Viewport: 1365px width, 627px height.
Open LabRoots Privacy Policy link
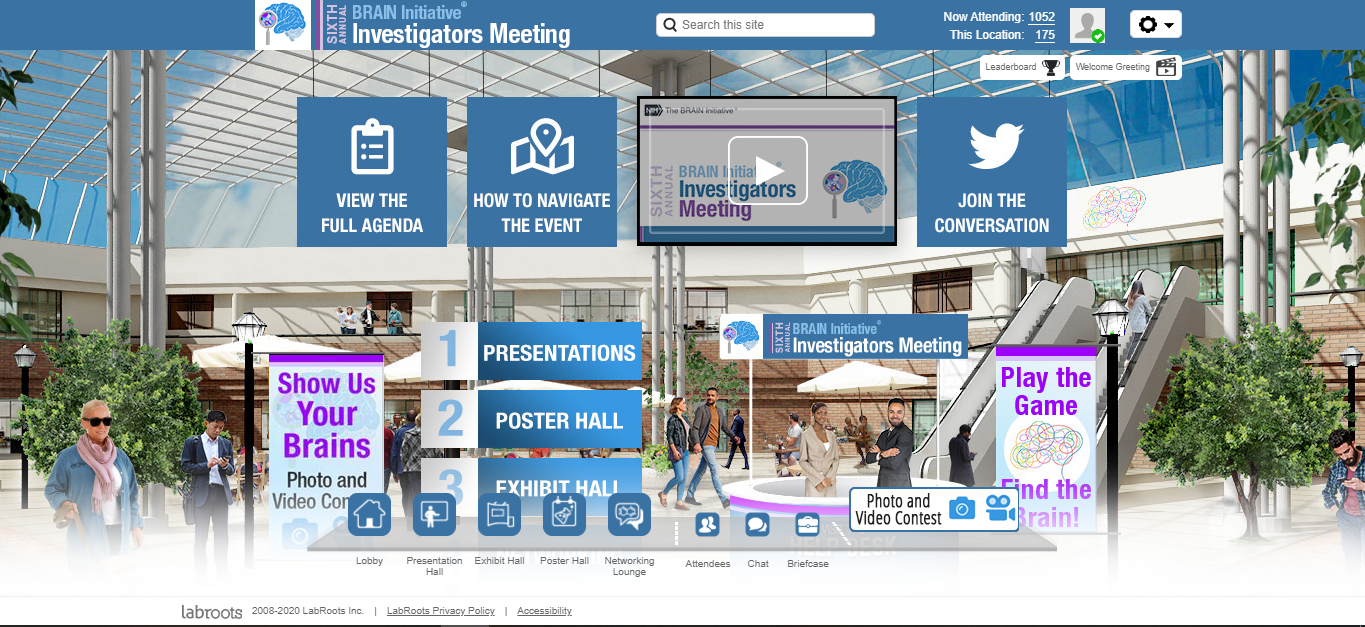pos(441,610)
